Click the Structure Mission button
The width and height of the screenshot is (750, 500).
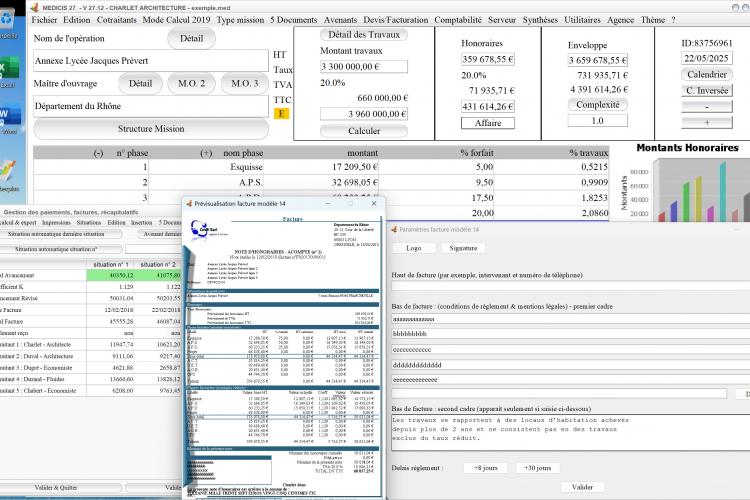(x=151, y=129)
